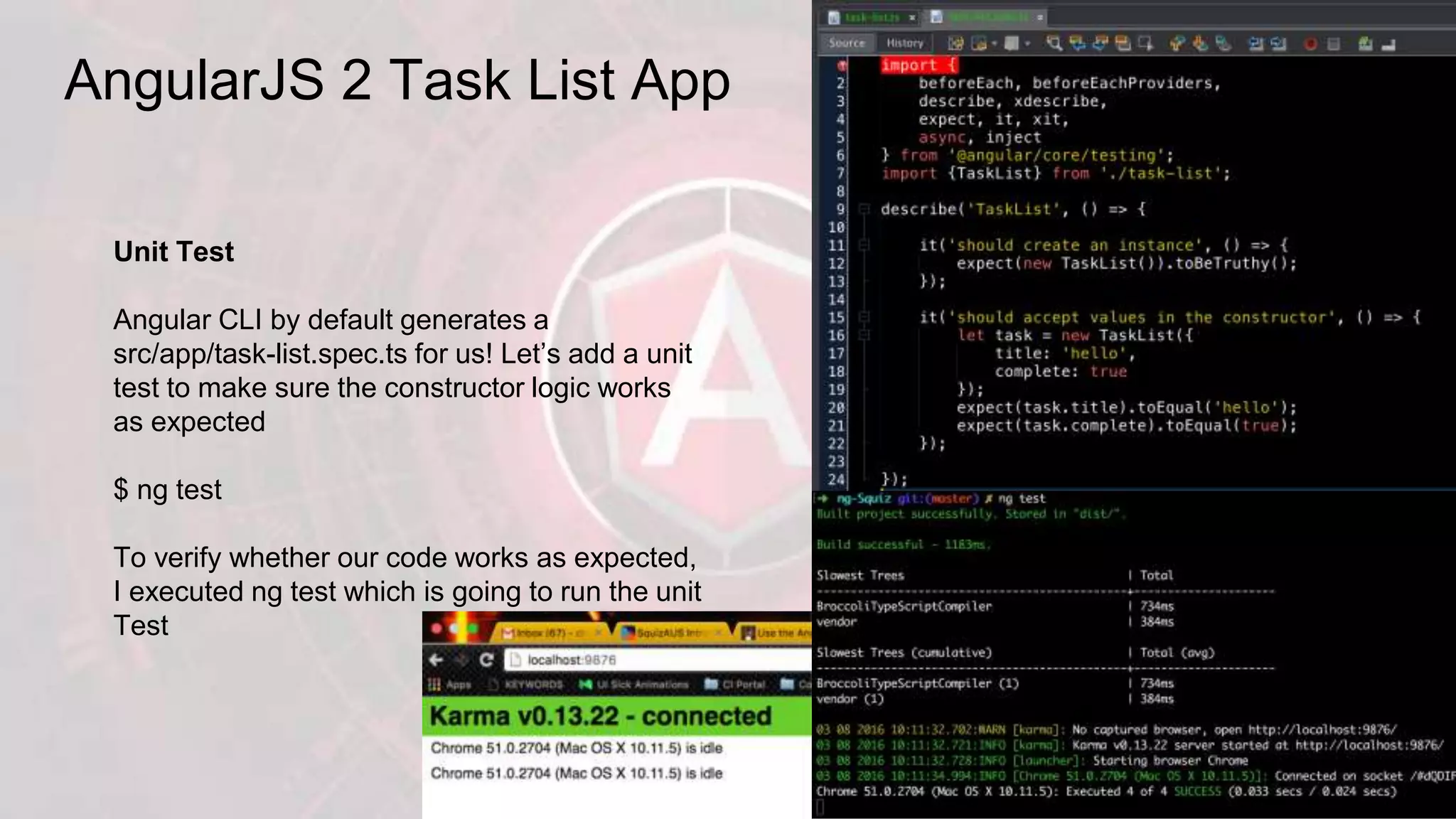Image resolution: width=1456 pixels, height=819 pixels.
Task: Click the green maximize dot in browser
Action: [x=473, y=628]
